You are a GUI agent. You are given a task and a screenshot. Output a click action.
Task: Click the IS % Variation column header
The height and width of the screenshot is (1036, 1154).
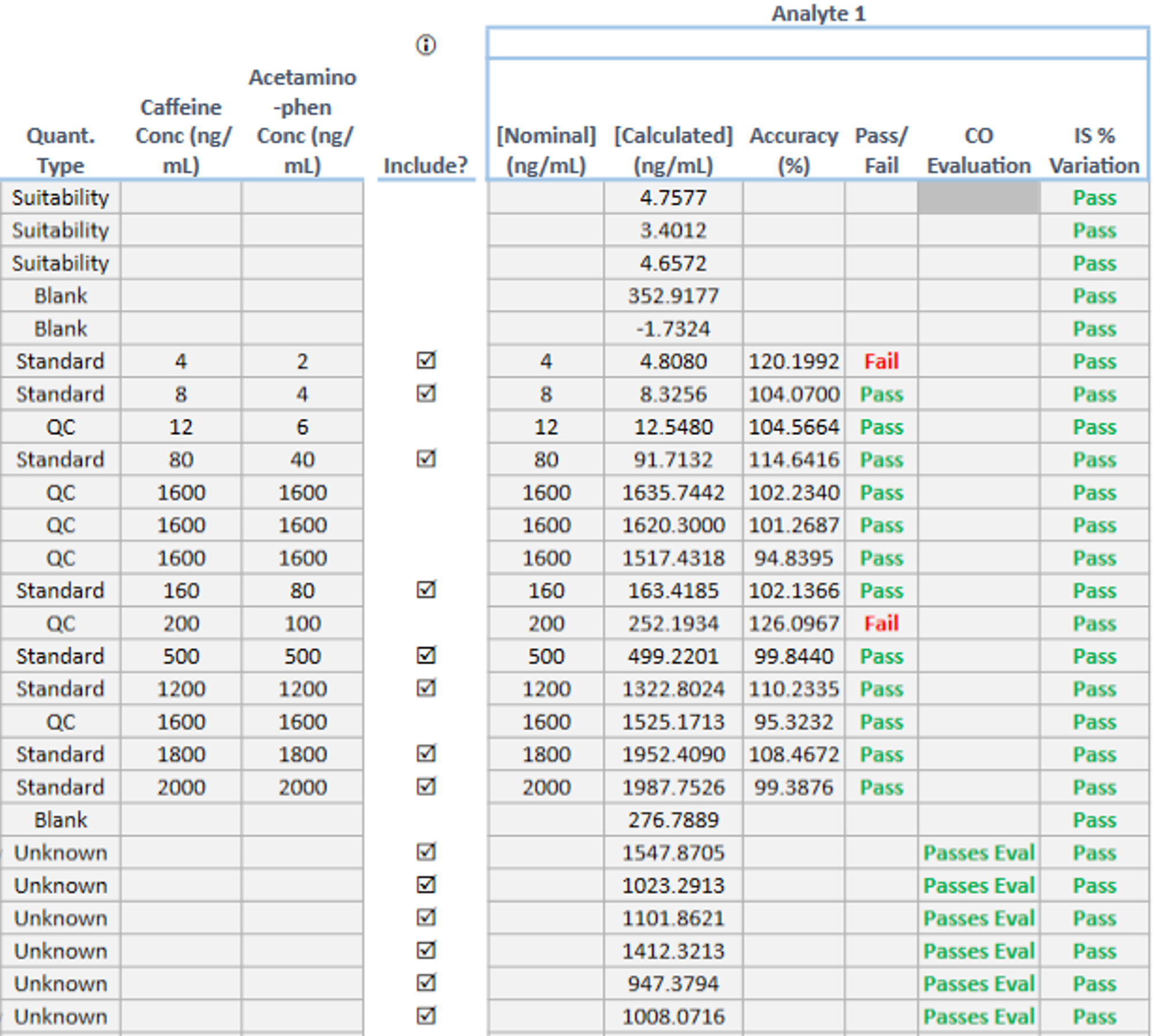1094,151
